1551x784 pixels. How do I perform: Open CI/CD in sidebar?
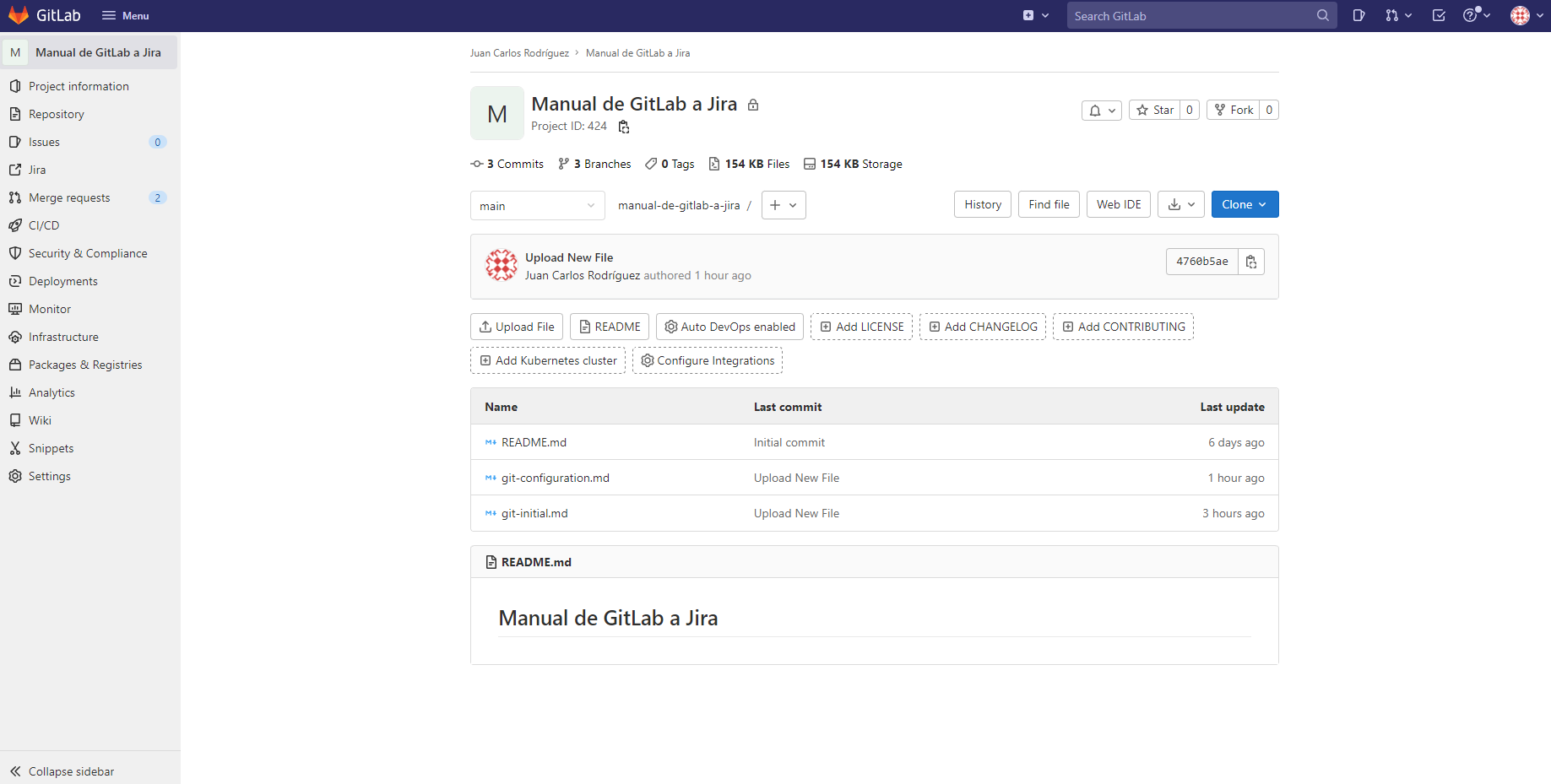[x=44, y=225]
